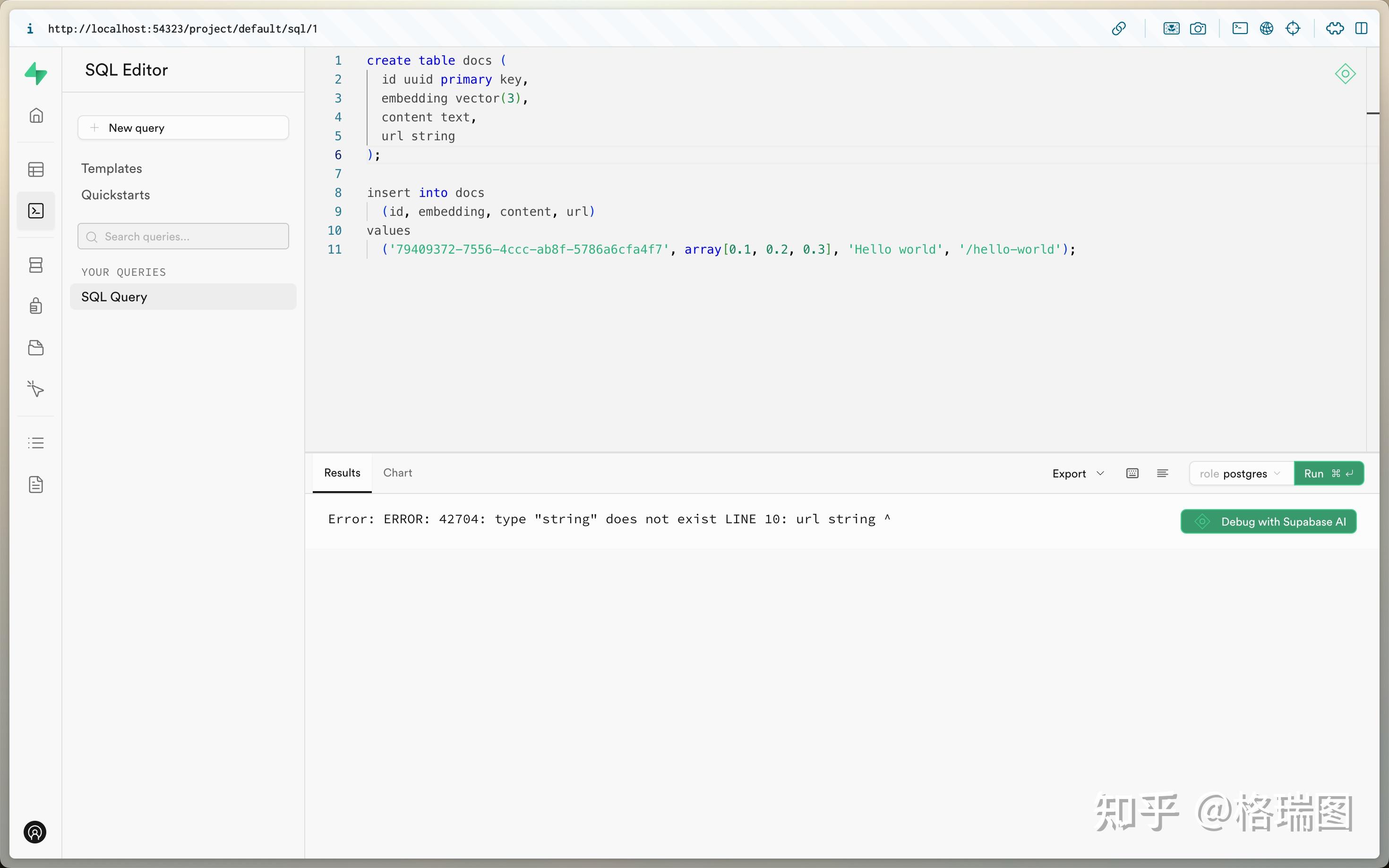Click the camera screenshot icon in toolbar
The height and width of the screenshot is (868, 1389).
[1198, 28]
